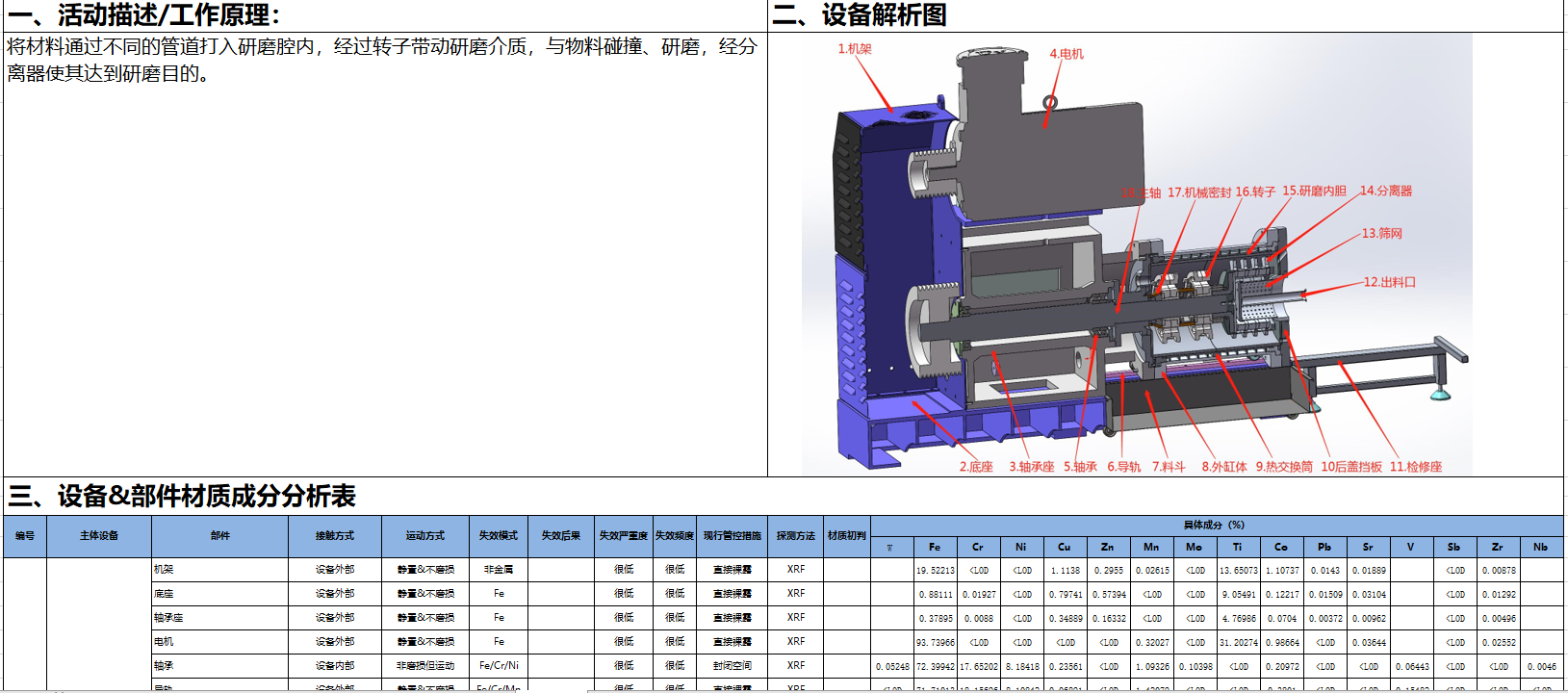Click the 封闭空间 control measure cell

(x=733, y=666)
